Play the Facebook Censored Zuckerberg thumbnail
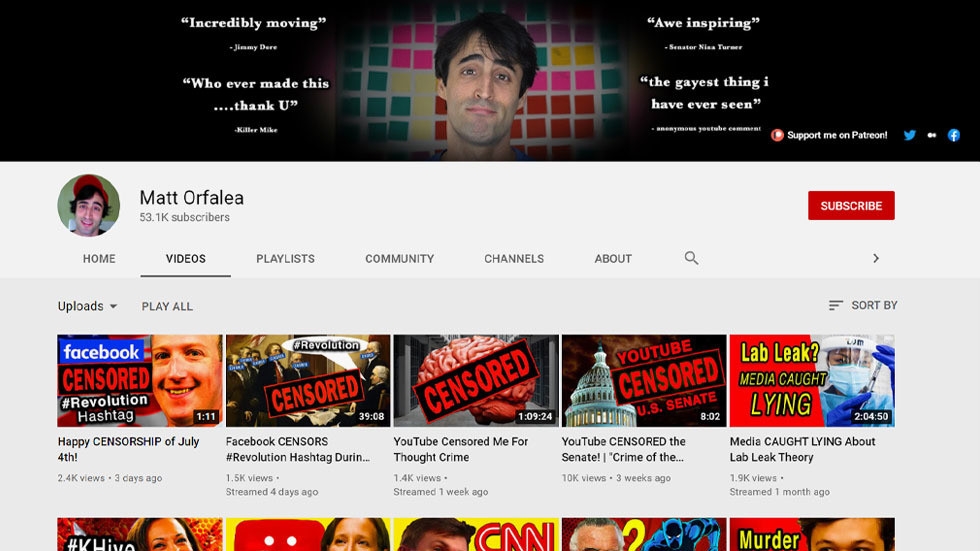 coord(139,380)
